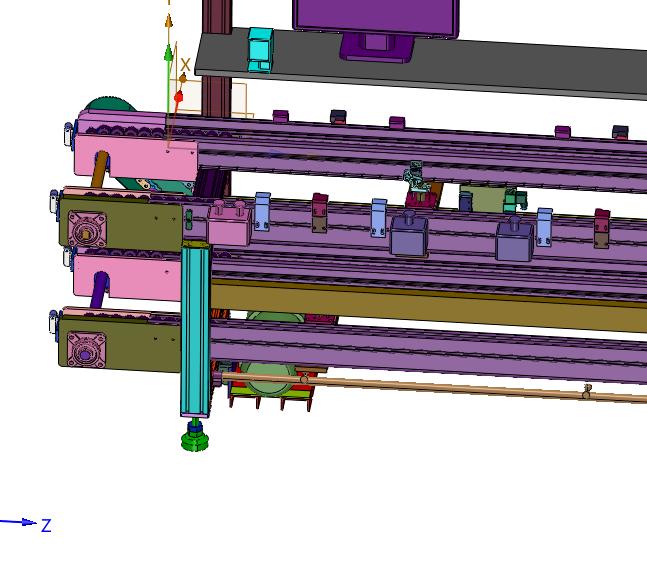Screen dimensions: 647x580
Task: Select the rightmost light-blue bracket
Action: click(x=544, y=228)
